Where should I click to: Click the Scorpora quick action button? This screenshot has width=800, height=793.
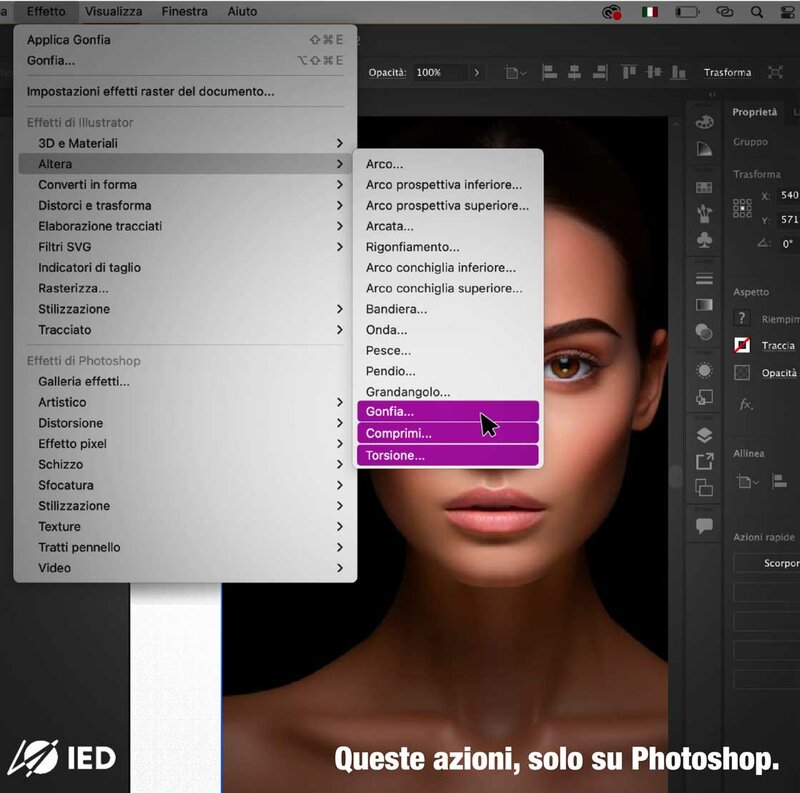click(x=766, y=563)
